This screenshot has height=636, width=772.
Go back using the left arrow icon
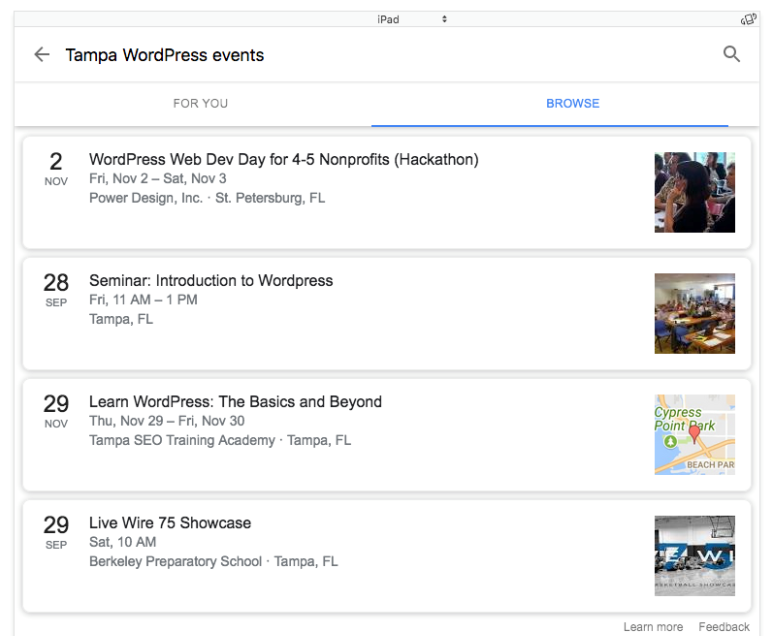(x=42, y=54)
